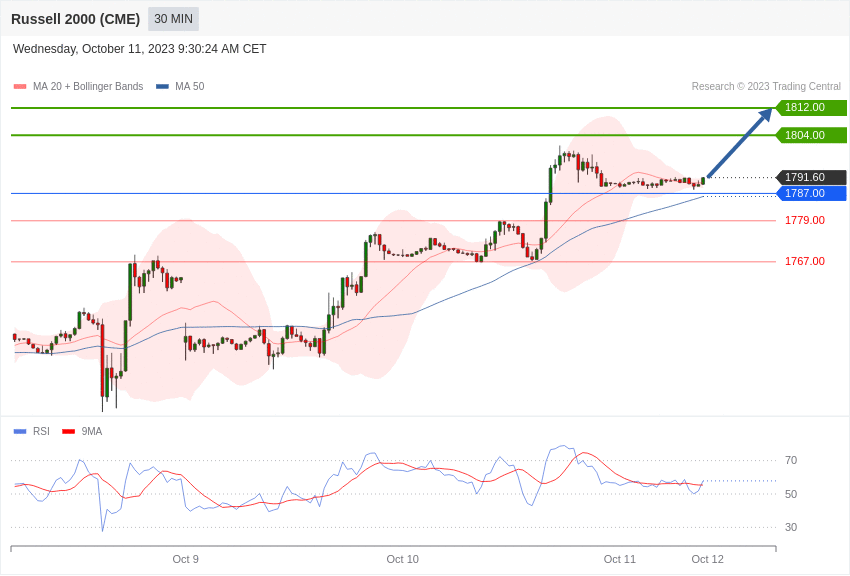Toggle the 9MA legend entry
Image resolution: width=850 pixels, height=576 pixels.
[x=82, y=431]
